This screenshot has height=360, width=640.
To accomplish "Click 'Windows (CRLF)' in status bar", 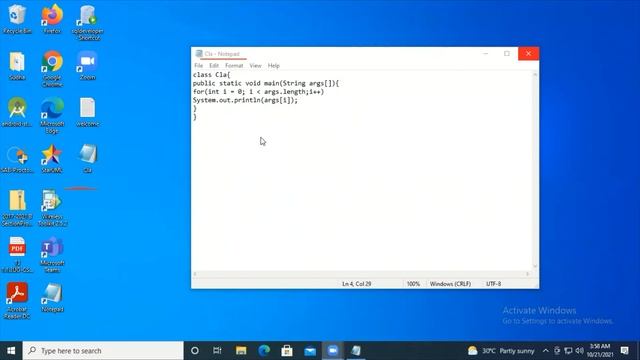I will [450, 284].
